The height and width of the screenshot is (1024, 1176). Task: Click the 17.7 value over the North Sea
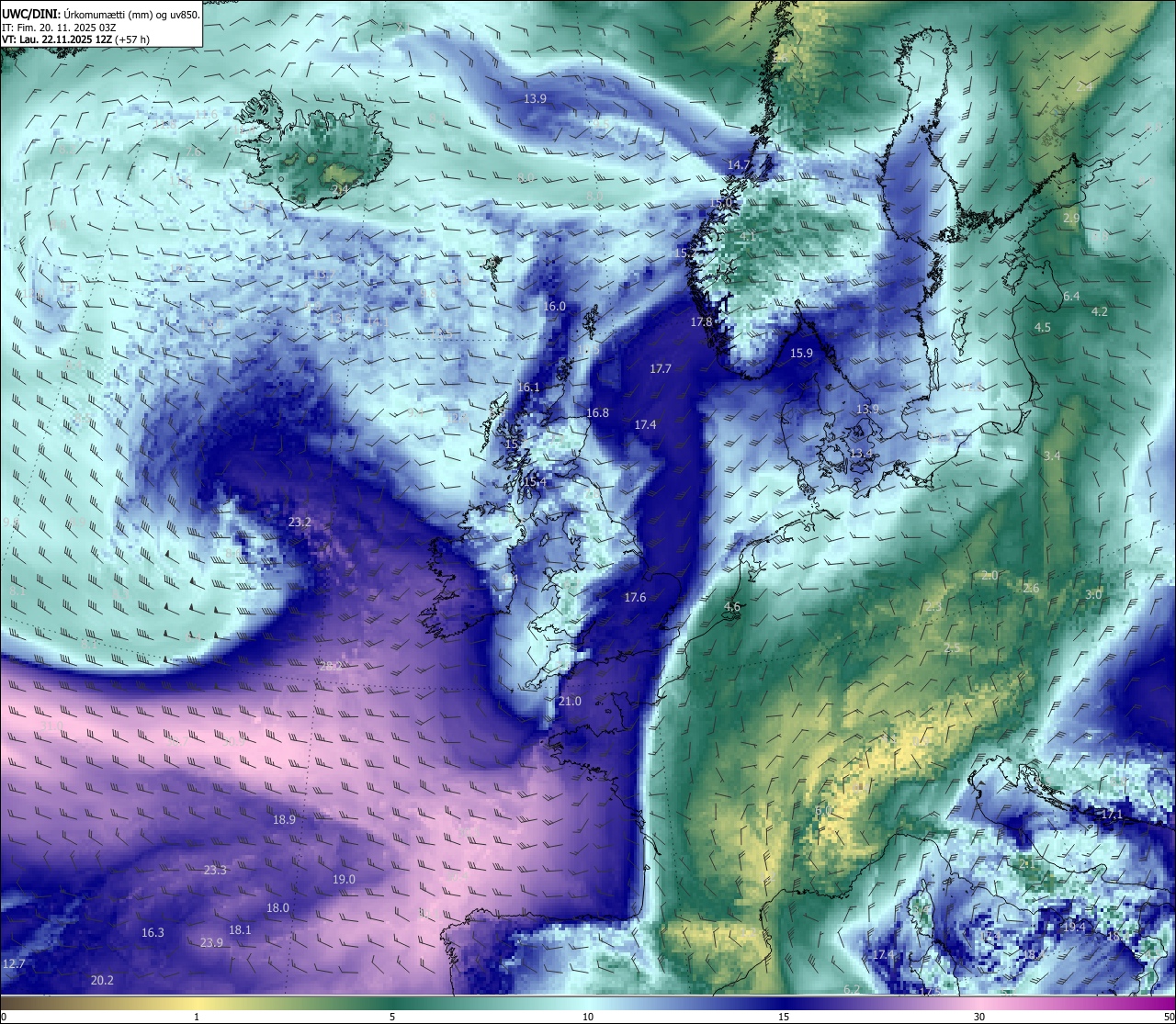661,369
